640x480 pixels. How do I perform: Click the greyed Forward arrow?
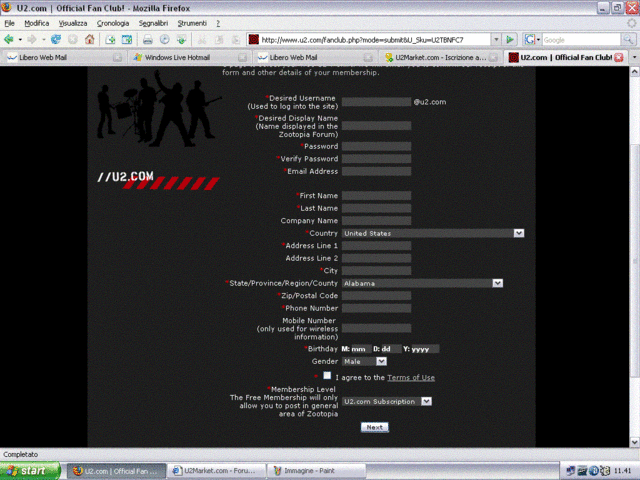(32, 40)
